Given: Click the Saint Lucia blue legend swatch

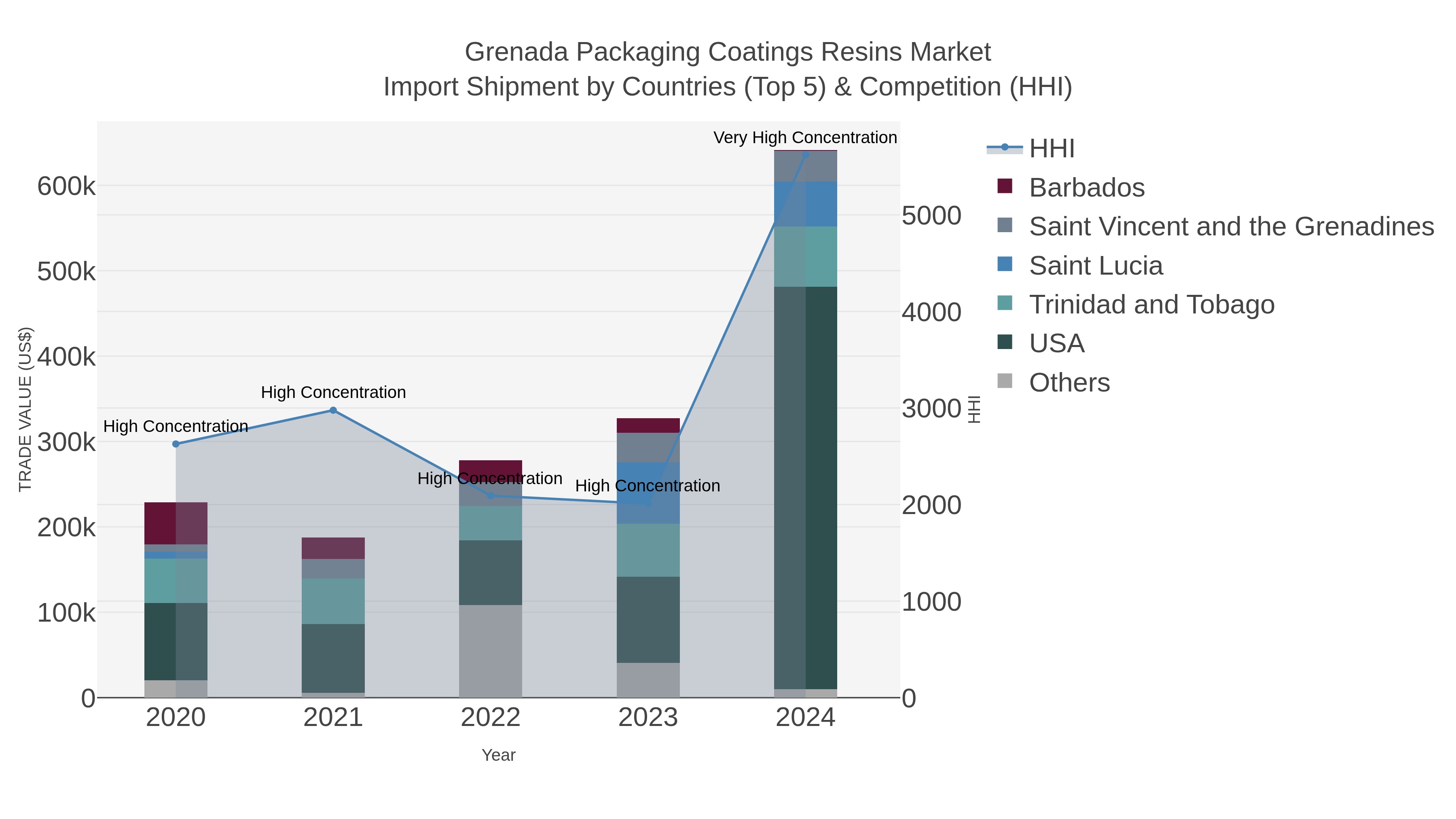Looking at the screenshot, I should 1005,264.
